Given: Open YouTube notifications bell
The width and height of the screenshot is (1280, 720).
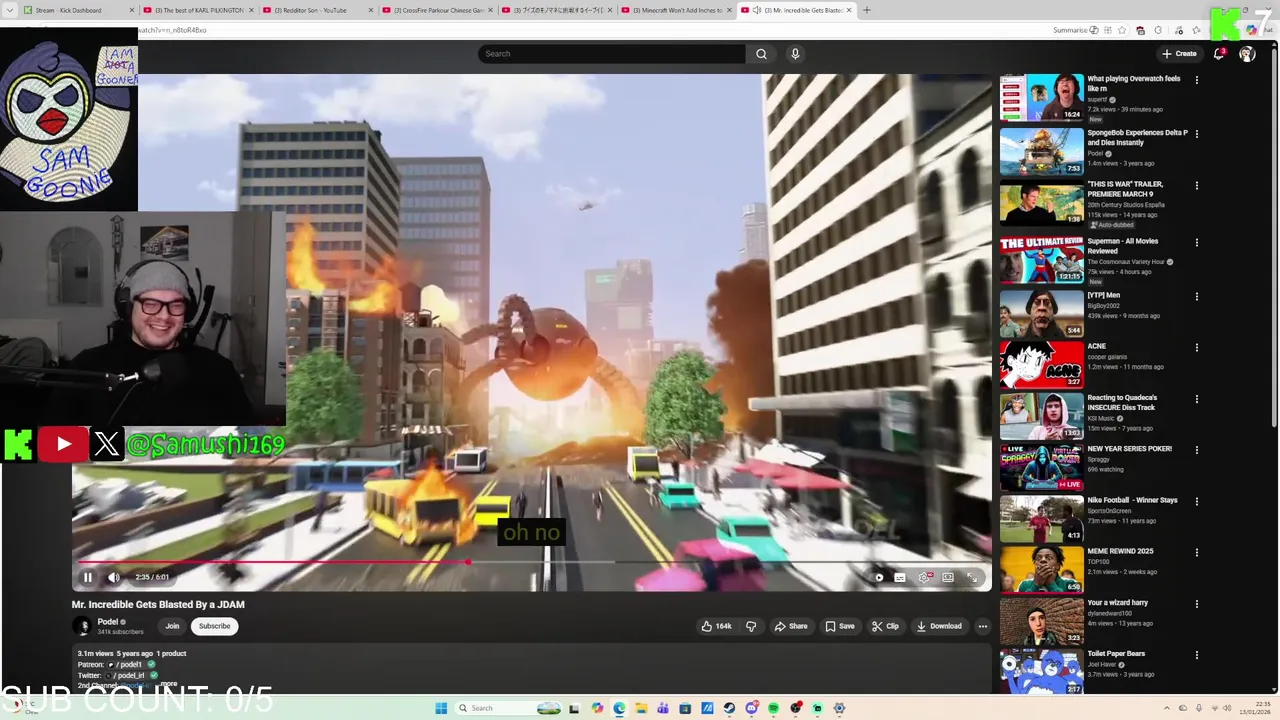Looking at the screenshot, I should (x=1218, y=54).
